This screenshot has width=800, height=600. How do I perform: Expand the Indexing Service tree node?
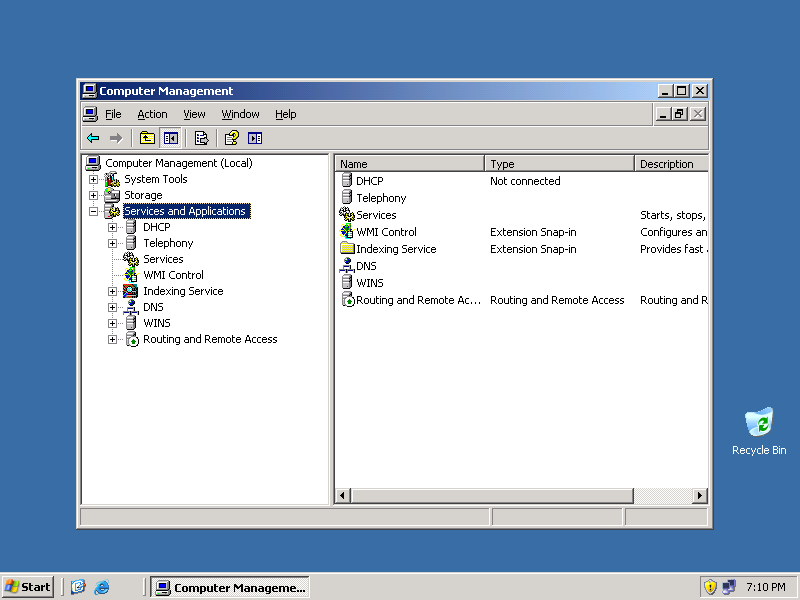click(x=112, y=291)
